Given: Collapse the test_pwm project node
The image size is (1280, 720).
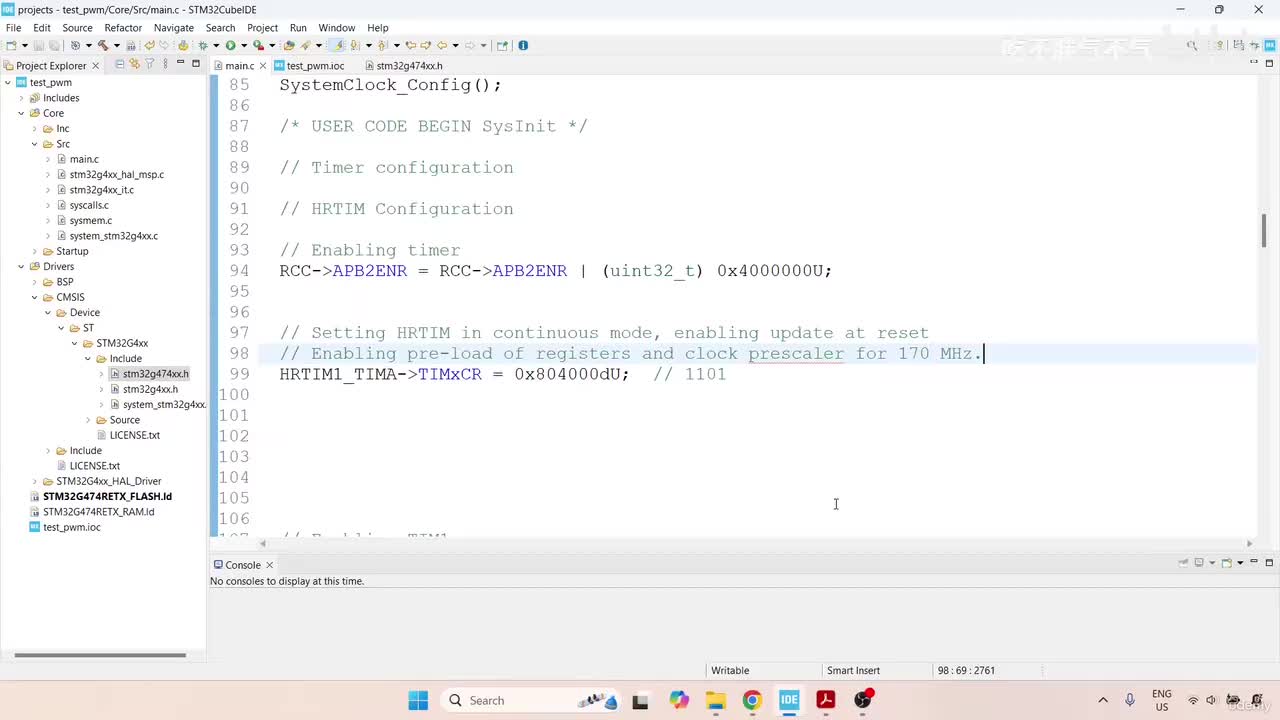Looking at the screenshot, I should [8, 83].
